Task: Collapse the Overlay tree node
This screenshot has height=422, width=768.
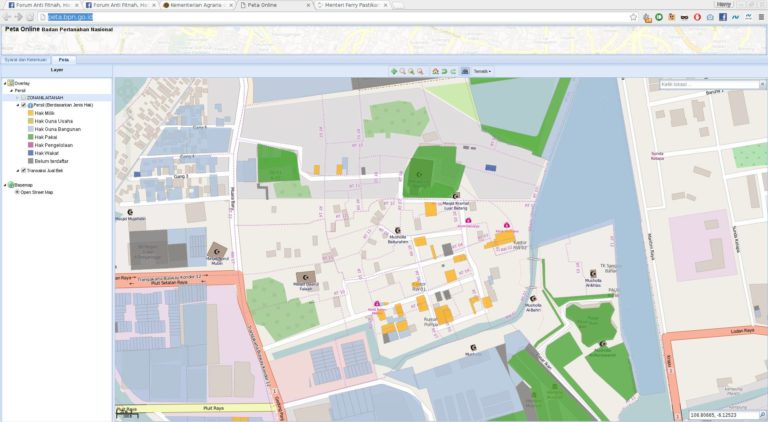Action: point(5,83)
